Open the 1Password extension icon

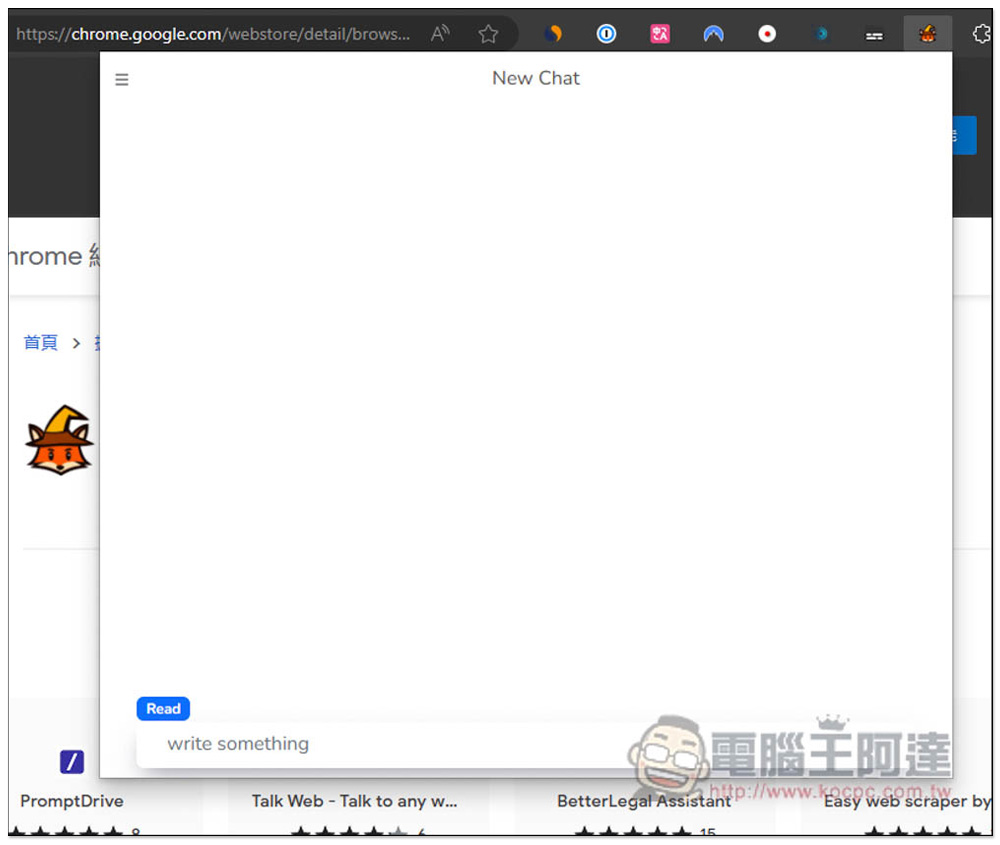pos(607,33)
